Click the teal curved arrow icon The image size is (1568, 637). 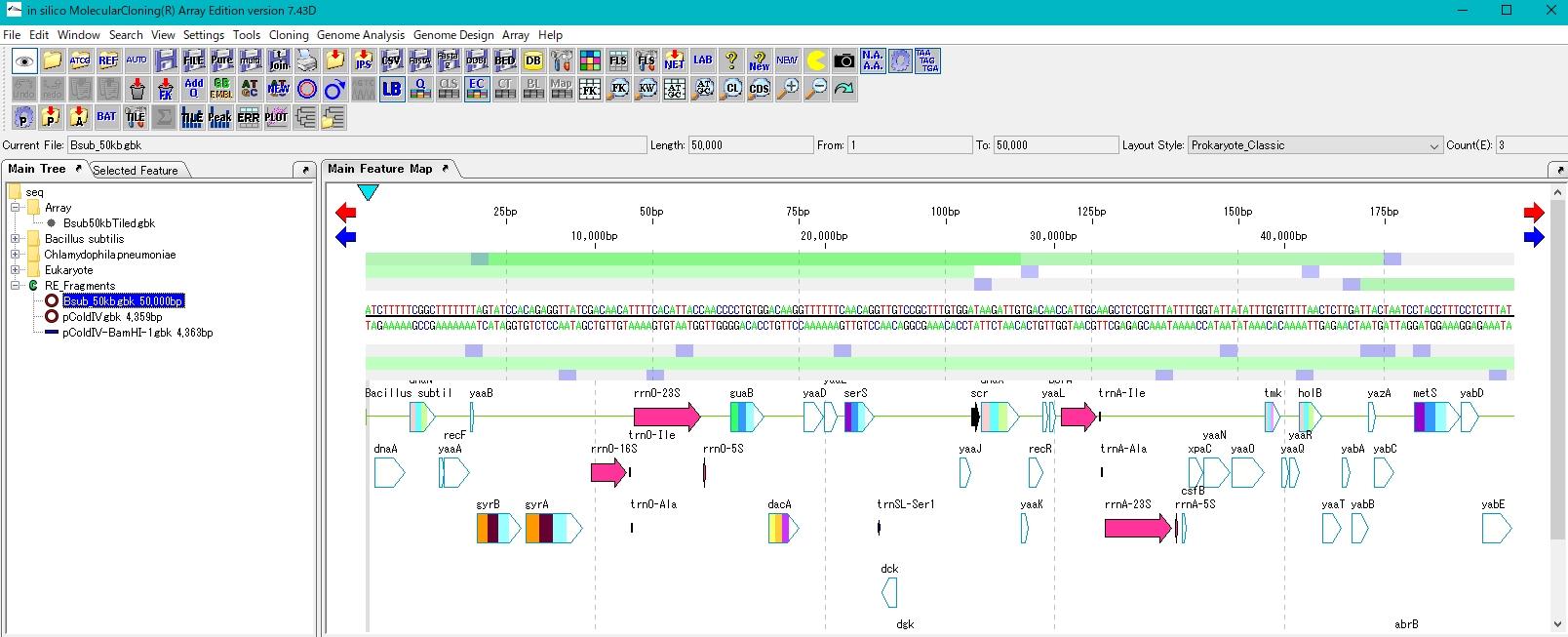pos(844,89)
